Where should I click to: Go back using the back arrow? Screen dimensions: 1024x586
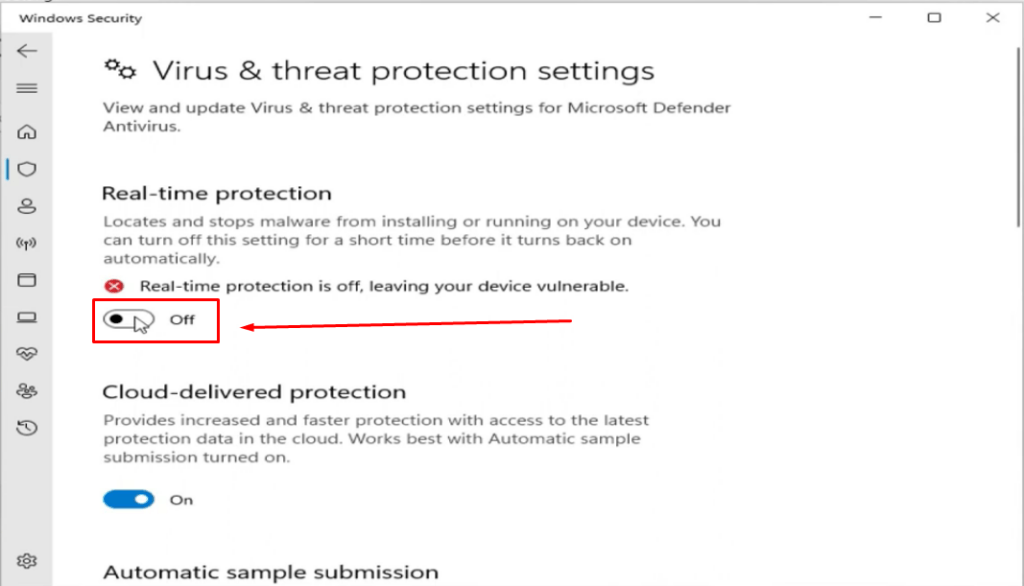point(27,51)
